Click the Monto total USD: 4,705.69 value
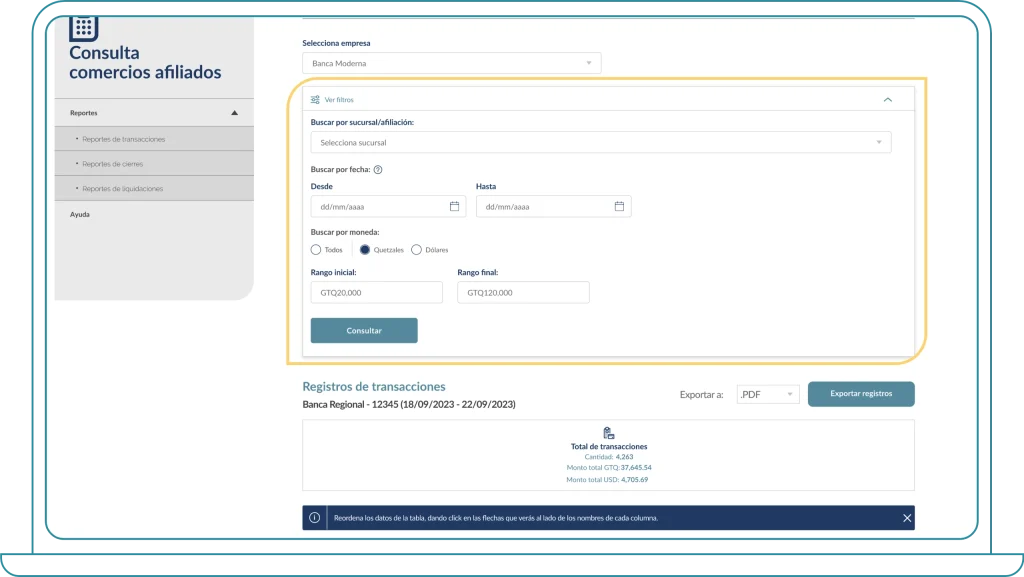Screen dimensions: 1024x577 607,480
